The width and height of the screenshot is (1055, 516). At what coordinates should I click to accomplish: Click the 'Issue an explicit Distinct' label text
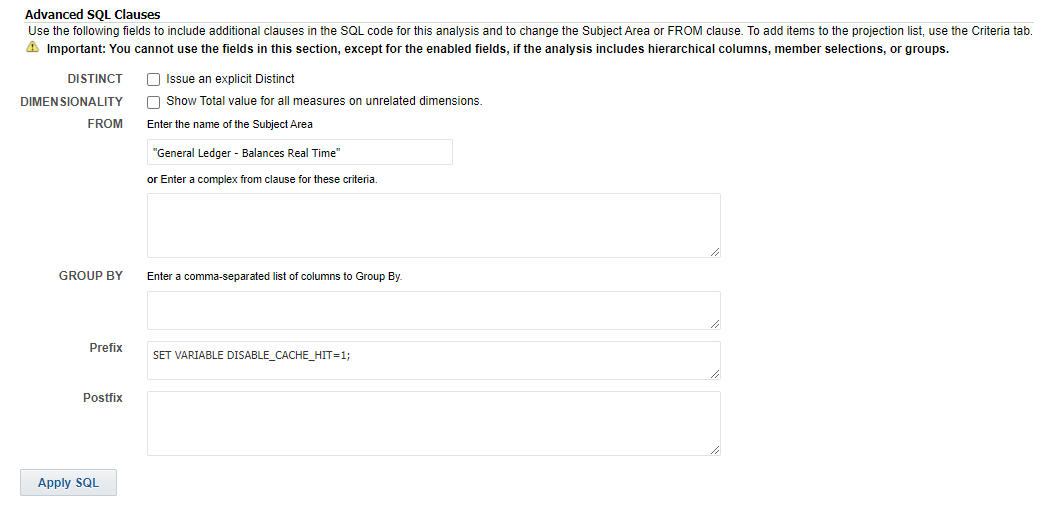pyautogui.click(x=230, y=79)
